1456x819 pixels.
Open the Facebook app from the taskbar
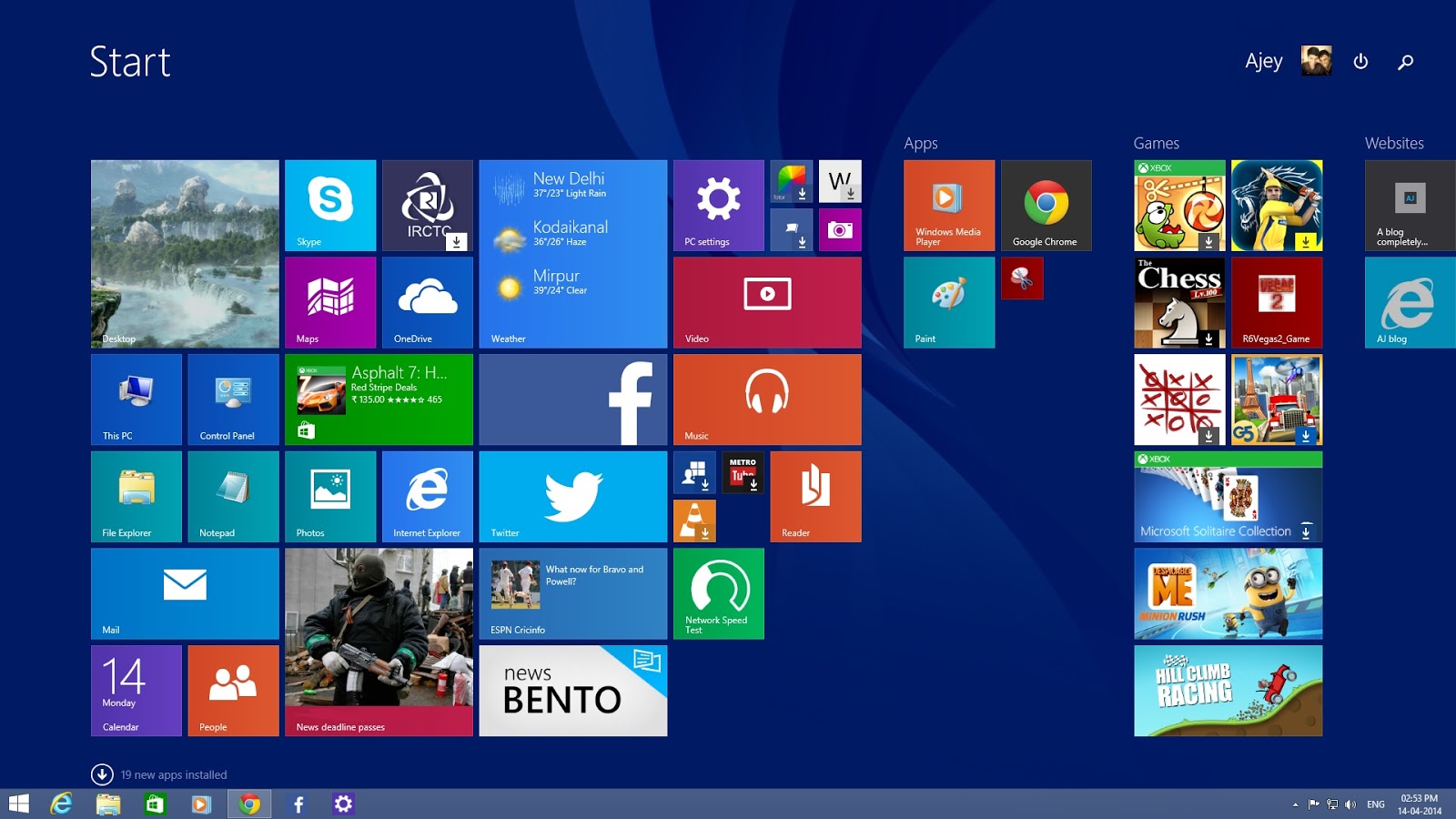tap(298, 804)
